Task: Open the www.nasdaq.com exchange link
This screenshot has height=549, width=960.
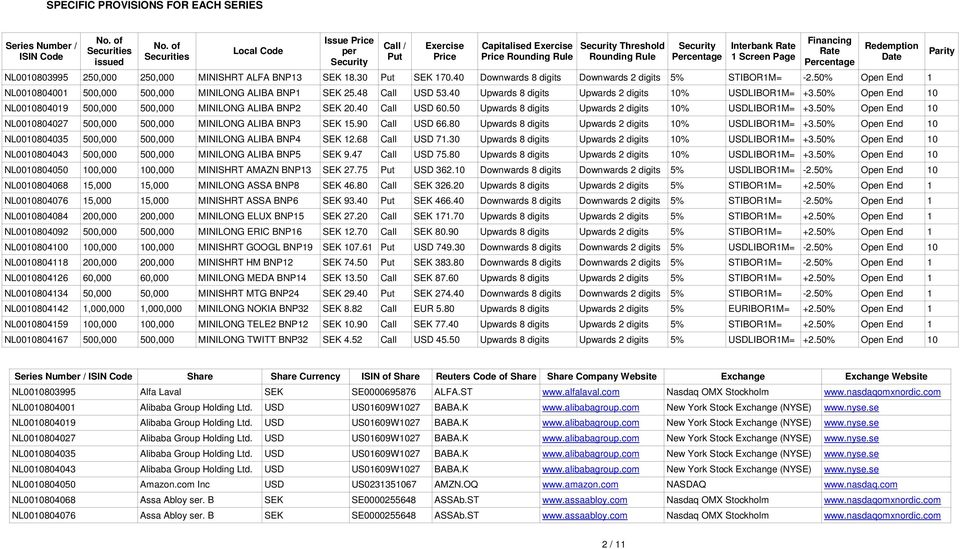Action: pos(860,485)
